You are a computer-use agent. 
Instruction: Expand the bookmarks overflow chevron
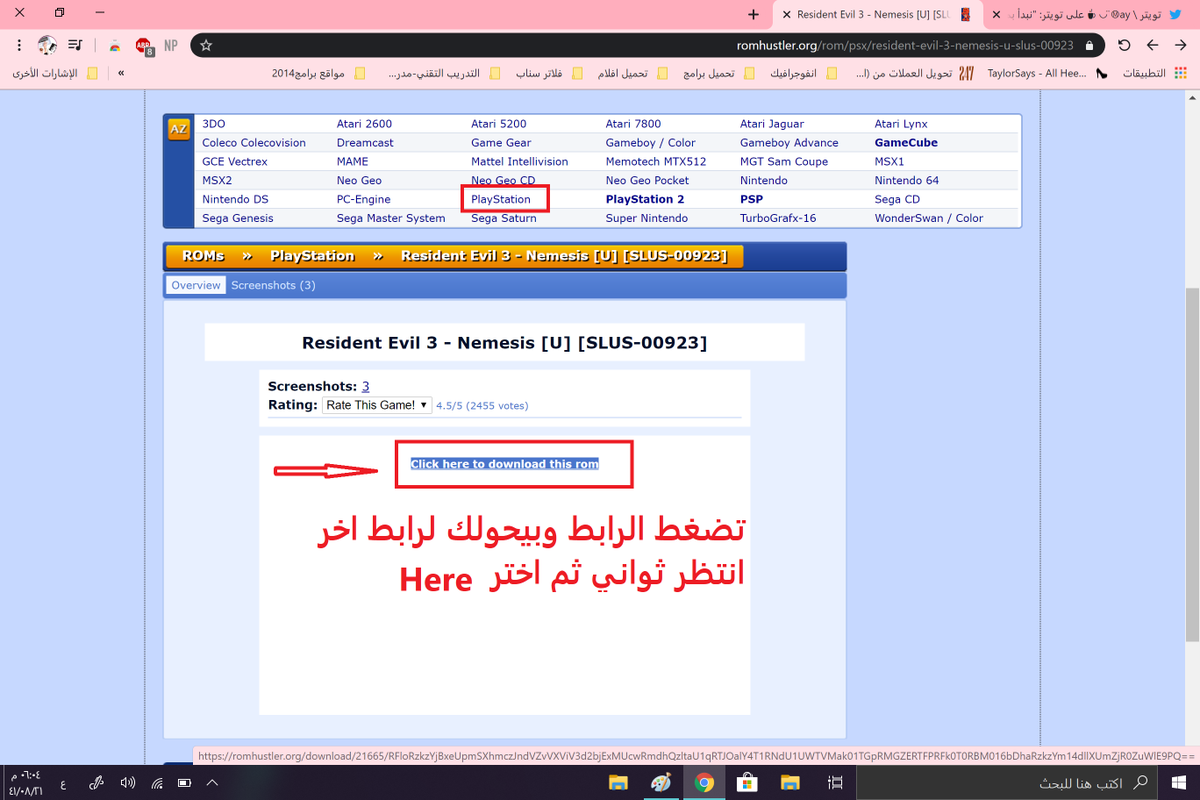pyautogui.click(x=121, y=73)
